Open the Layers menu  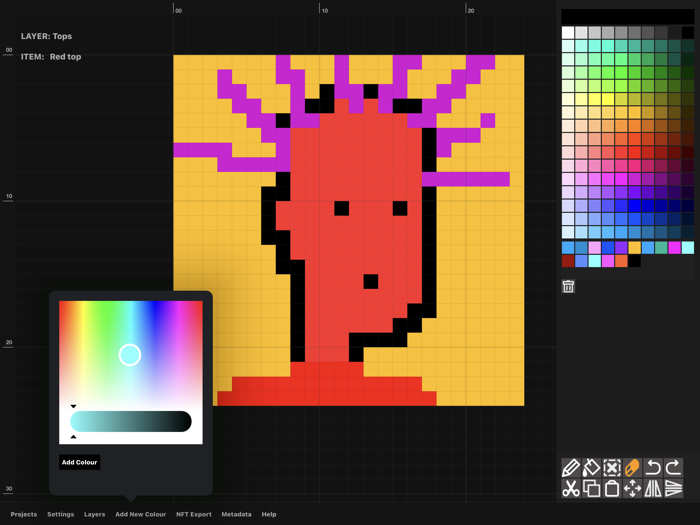point(95,514)
